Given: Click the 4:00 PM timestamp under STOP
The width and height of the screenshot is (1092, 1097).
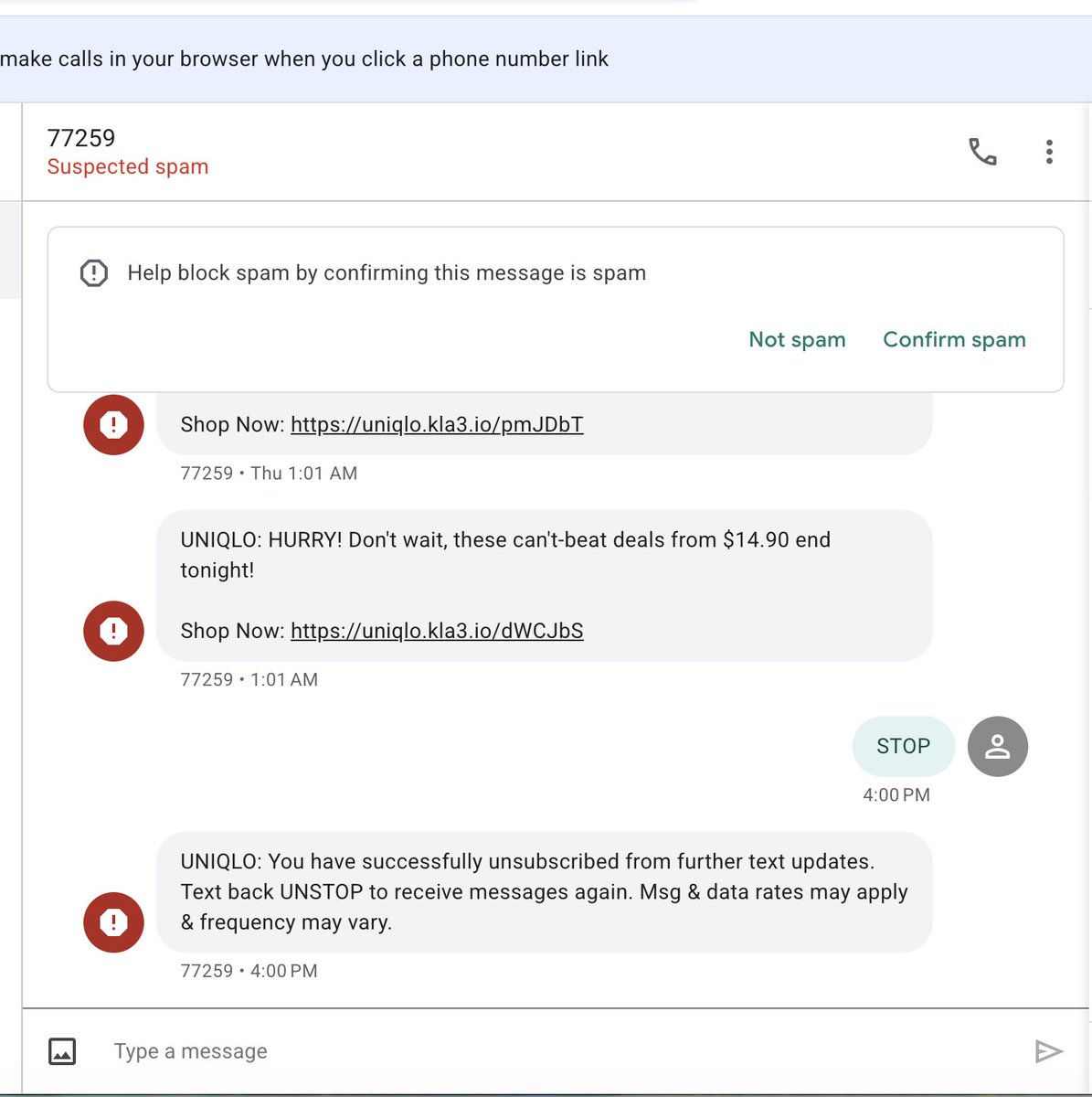Looking at the screenshot, I should pyautogui.click(x=896, y=795).
